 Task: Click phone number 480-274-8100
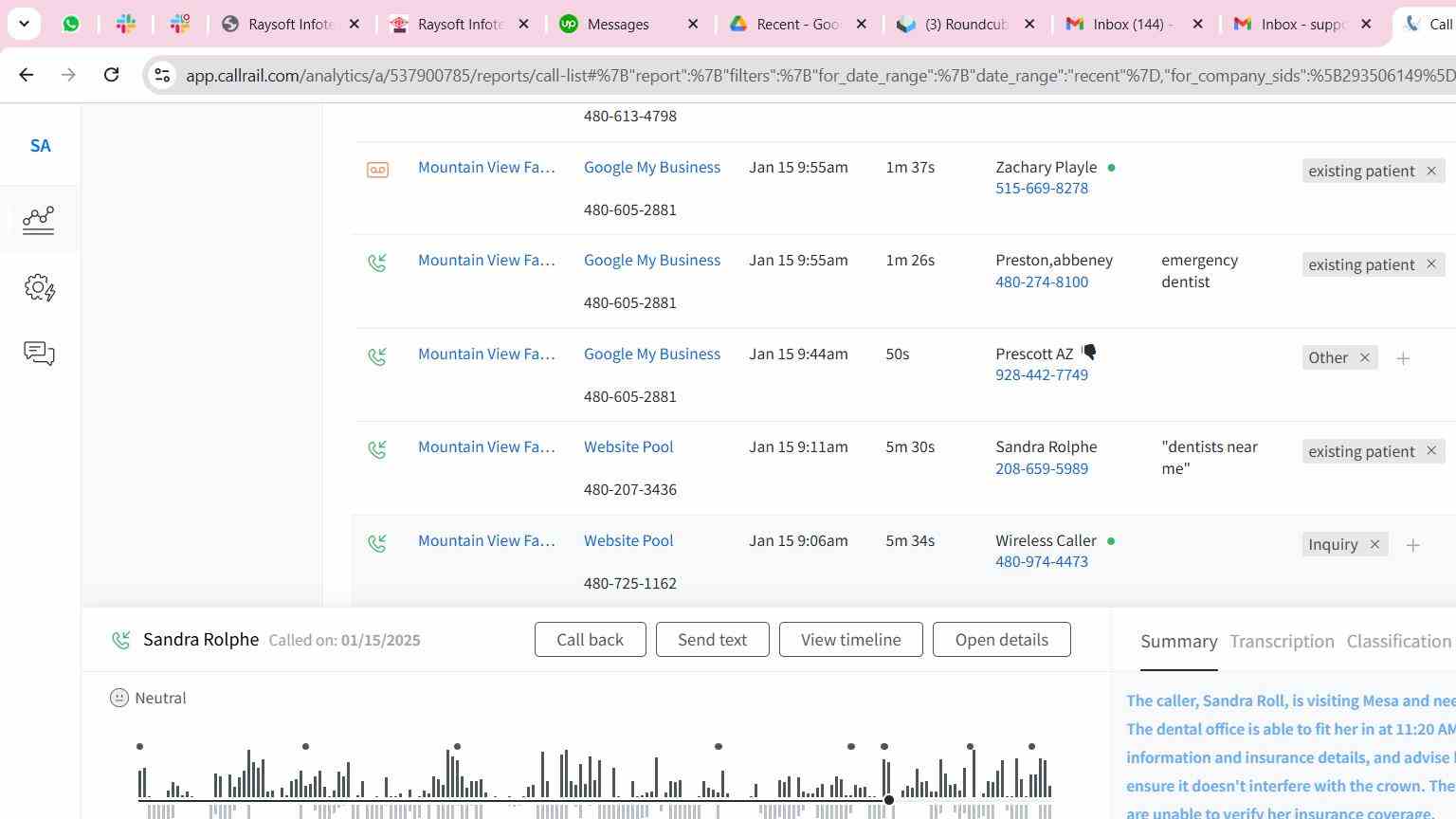click(x=1042, y=282)
